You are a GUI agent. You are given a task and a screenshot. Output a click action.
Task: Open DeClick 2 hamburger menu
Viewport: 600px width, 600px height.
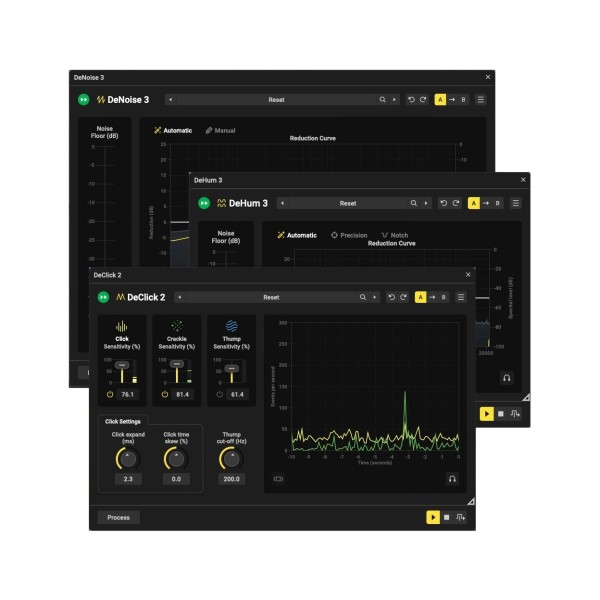click(461, 297)
